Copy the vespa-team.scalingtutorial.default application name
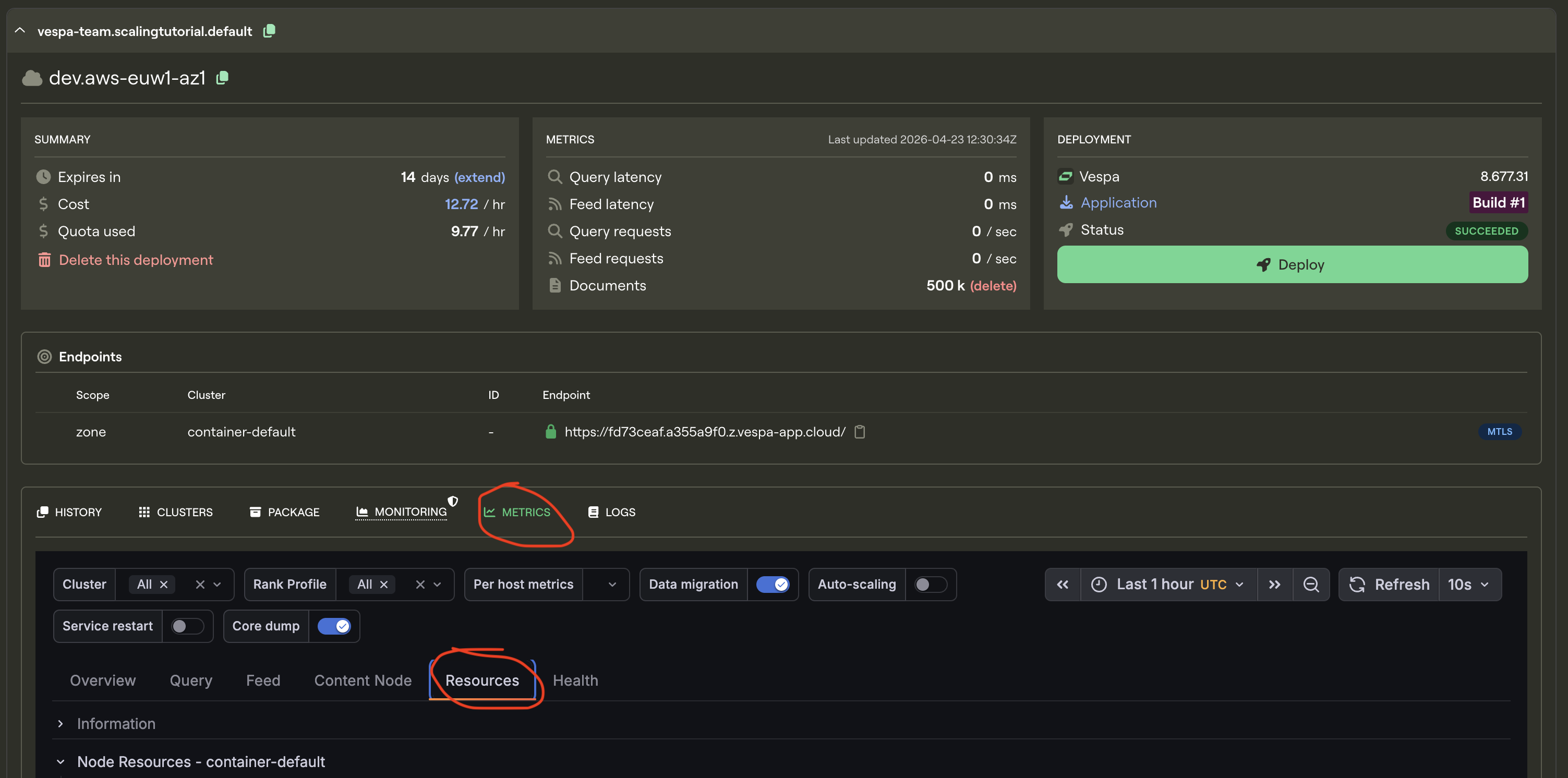1568x778 pixels. (x=269, y=30)
